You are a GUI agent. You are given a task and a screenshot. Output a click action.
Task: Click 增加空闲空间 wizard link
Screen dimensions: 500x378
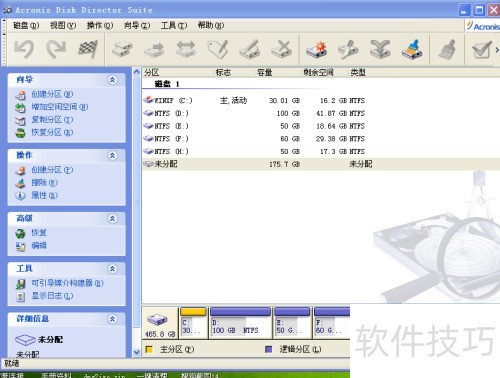[59, 107]
